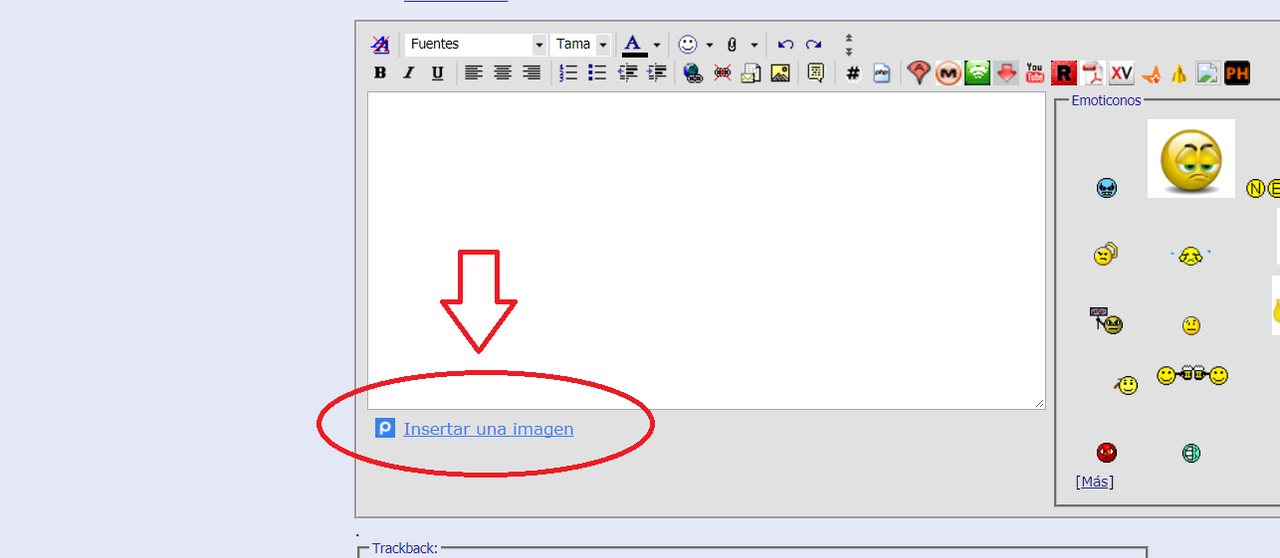Click the red down arrow icon
This screenshot has width=1280, height=558.
pyautogui.click(x=1006, y=73)
